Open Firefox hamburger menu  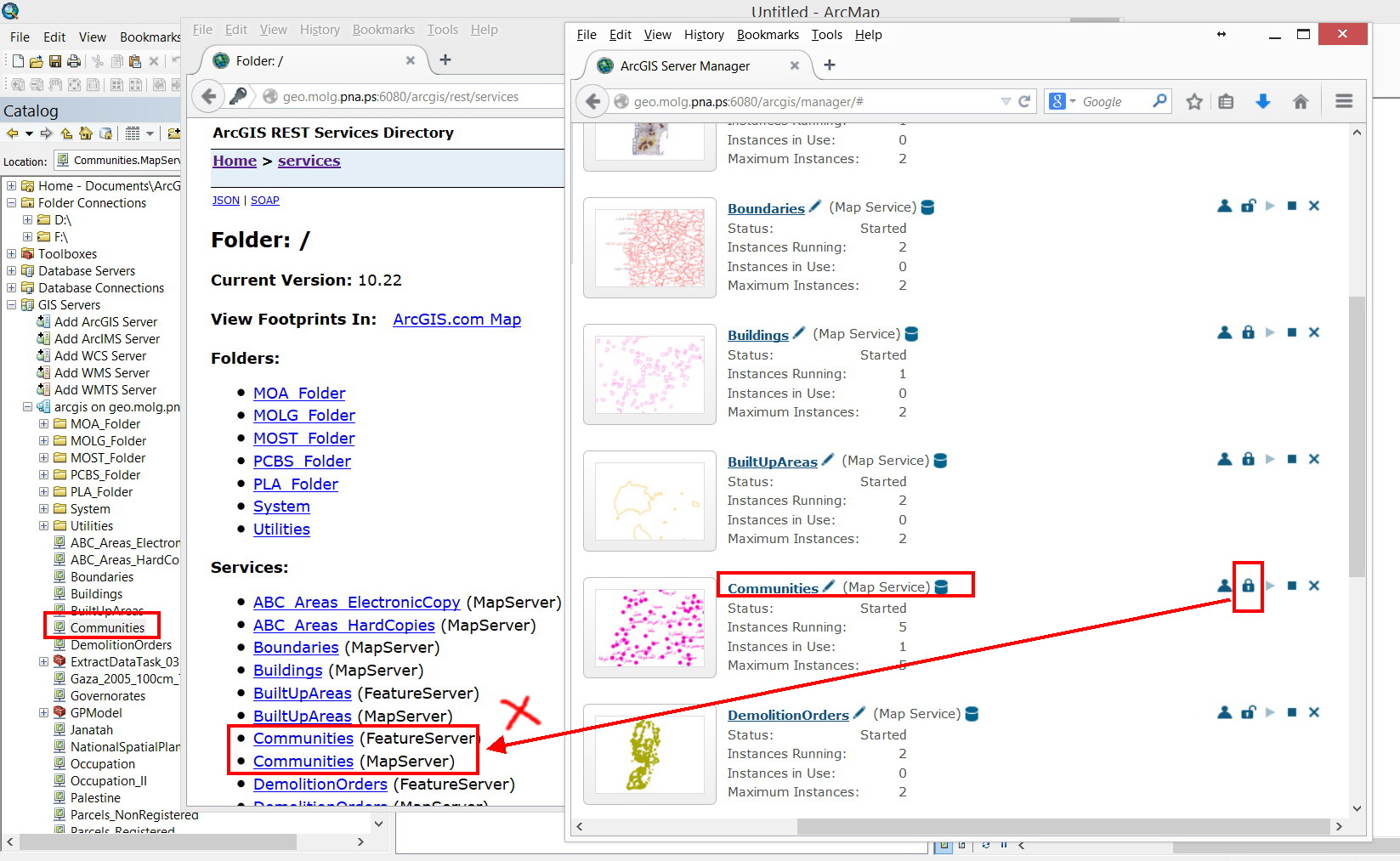click(x=1344, y=101)
